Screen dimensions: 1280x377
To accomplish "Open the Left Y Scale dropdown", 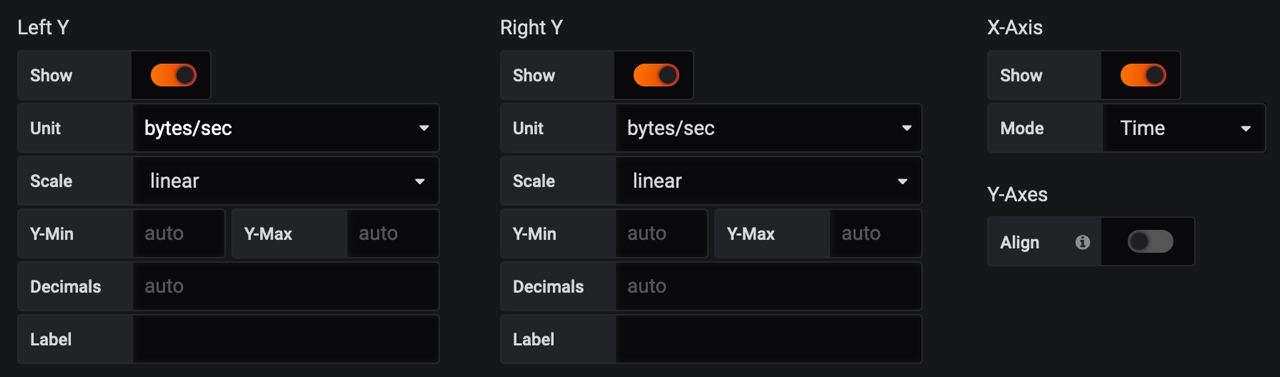I will click(286, 181).
